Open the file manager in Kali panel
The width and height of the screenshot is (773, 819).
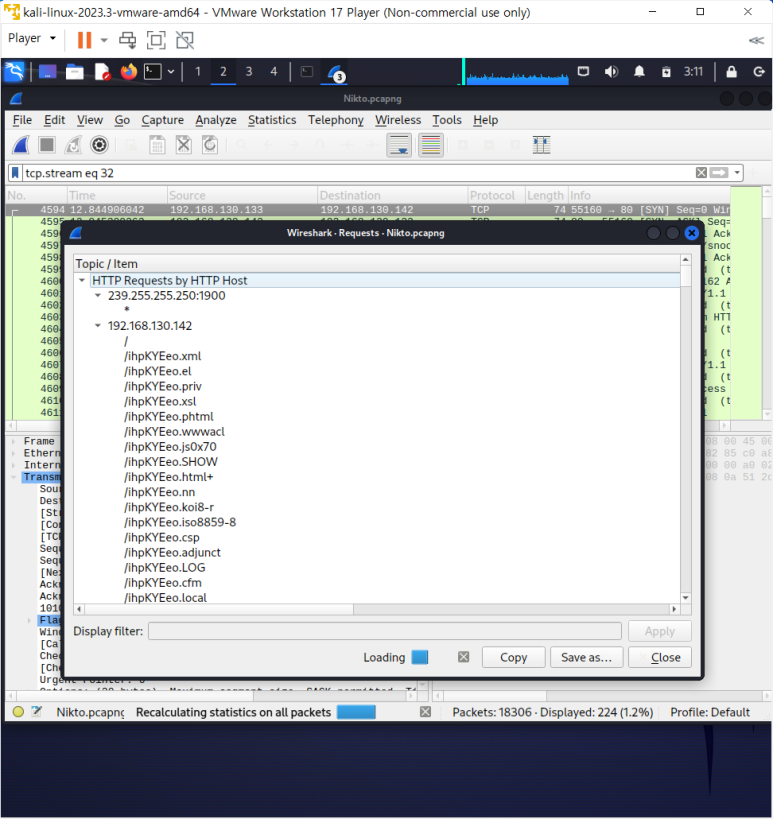75,72
